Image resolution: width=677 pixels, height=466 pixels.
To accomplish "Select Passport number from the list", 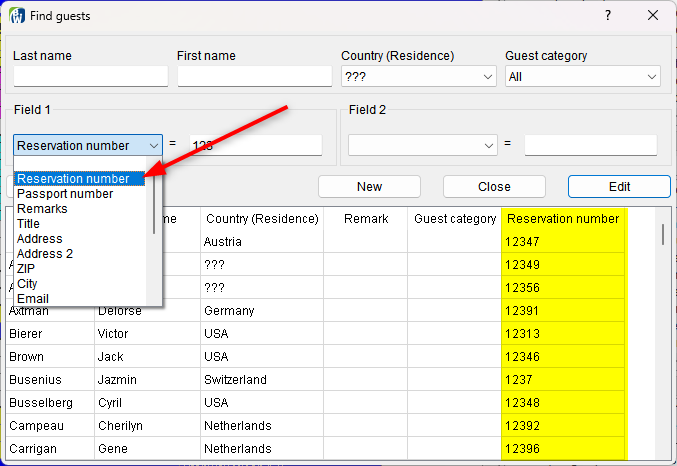I will (x=65, y=194).
